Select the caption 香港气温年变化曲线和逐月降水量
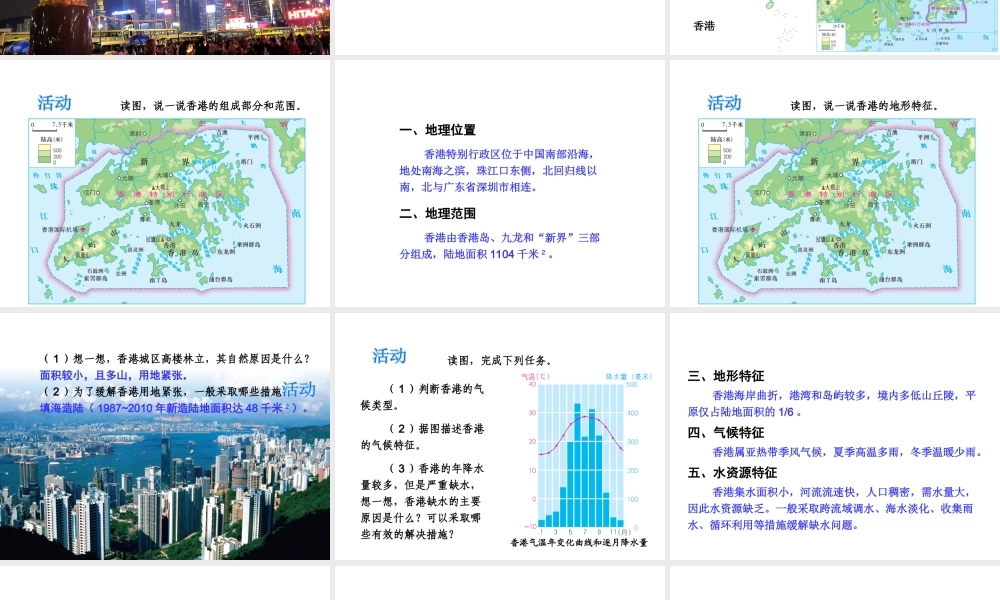The image size is (1000, 600). 579,543
